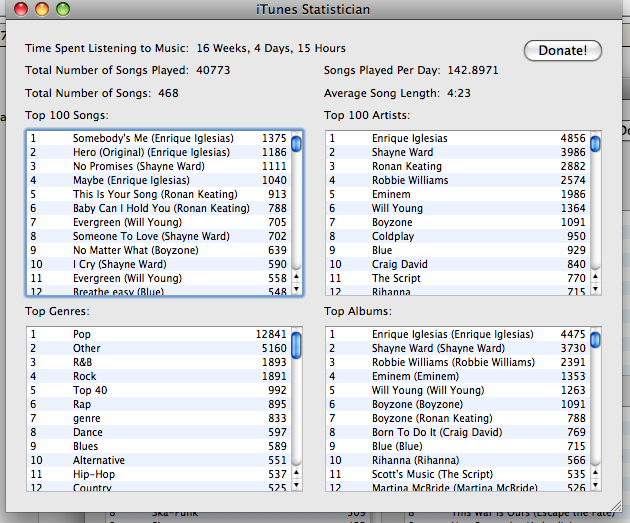Select album Blue (Blue) in Top Albums
The width and height of the screenshot is (630, 523).
tap(458, 446)
